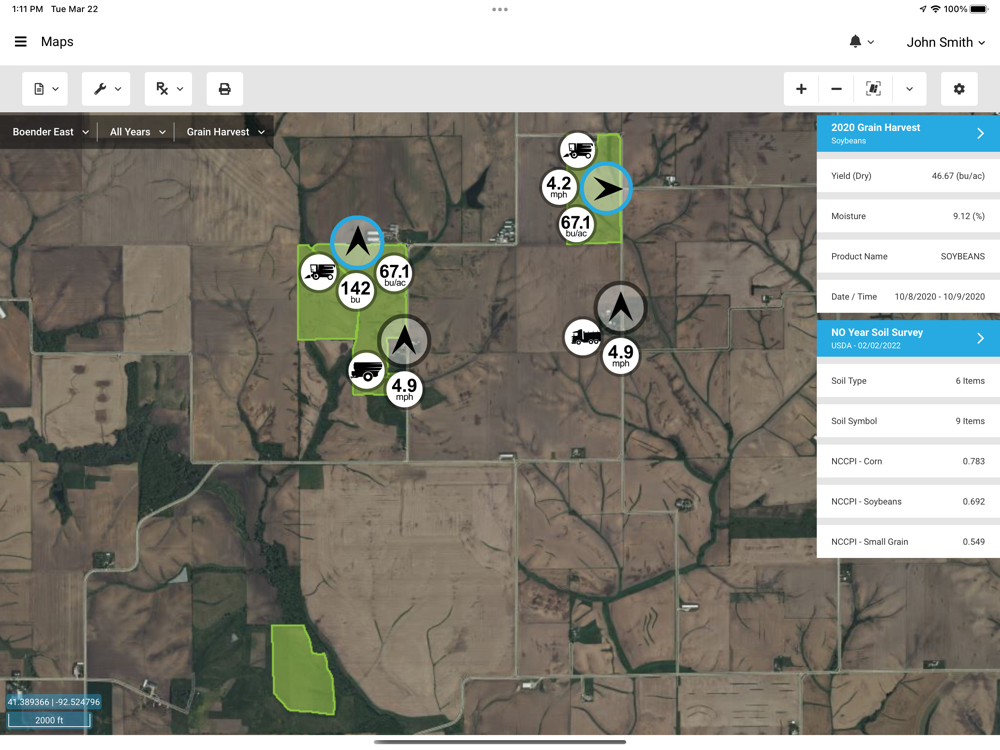Tap the battery status icon
This screenshot has width=1000, height=750.
[980, 9]
